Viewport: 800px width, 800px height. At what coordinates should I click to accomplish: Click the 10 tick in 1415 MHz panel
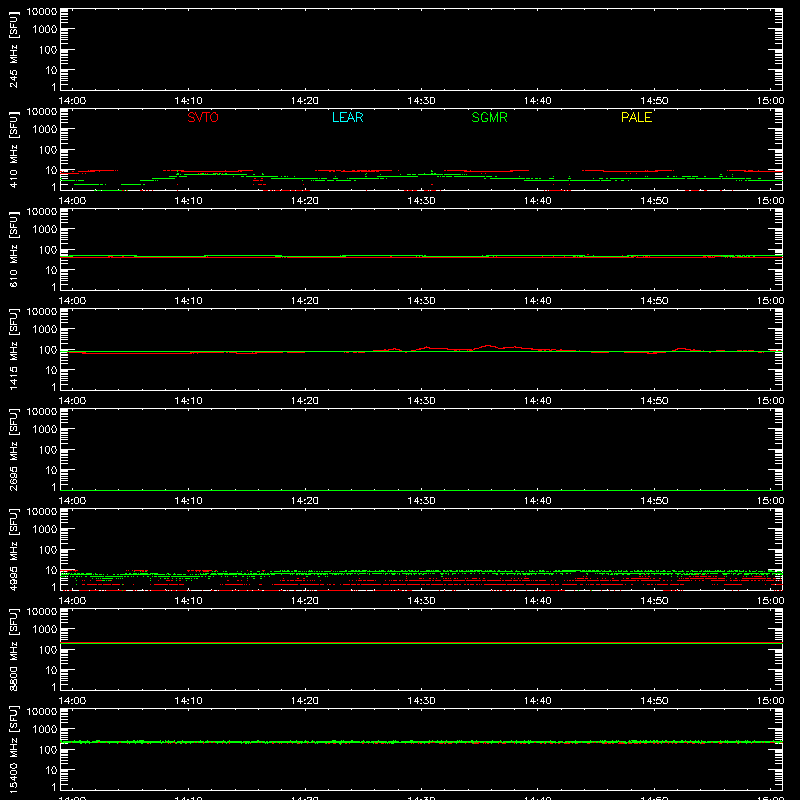[x=52, y=370]
